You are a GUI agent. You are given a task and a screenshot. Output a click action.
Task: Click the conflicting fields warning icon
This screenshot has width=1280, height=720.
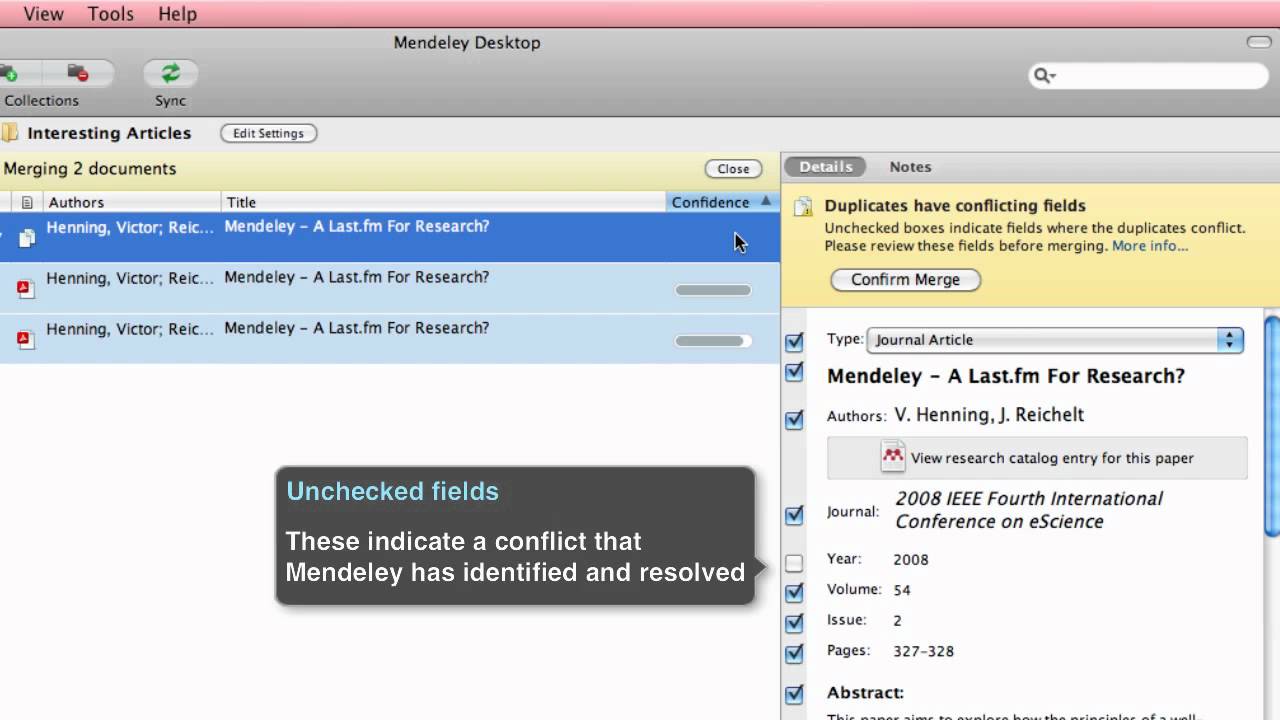[x=803, y=207]
